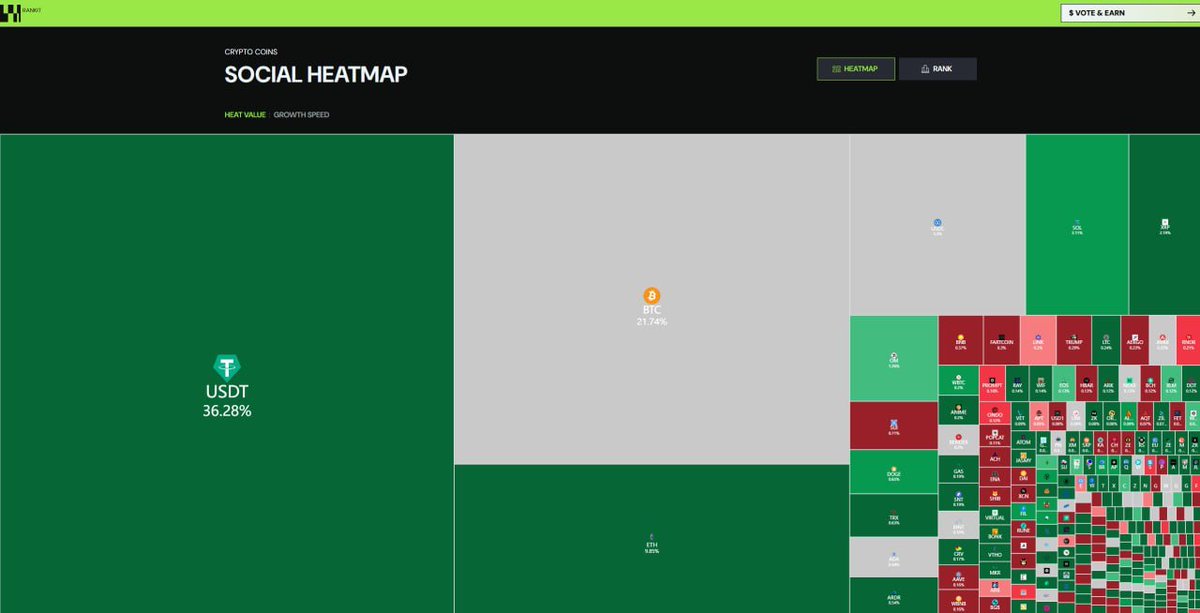Open the SHIB red tile

(995, 497)
